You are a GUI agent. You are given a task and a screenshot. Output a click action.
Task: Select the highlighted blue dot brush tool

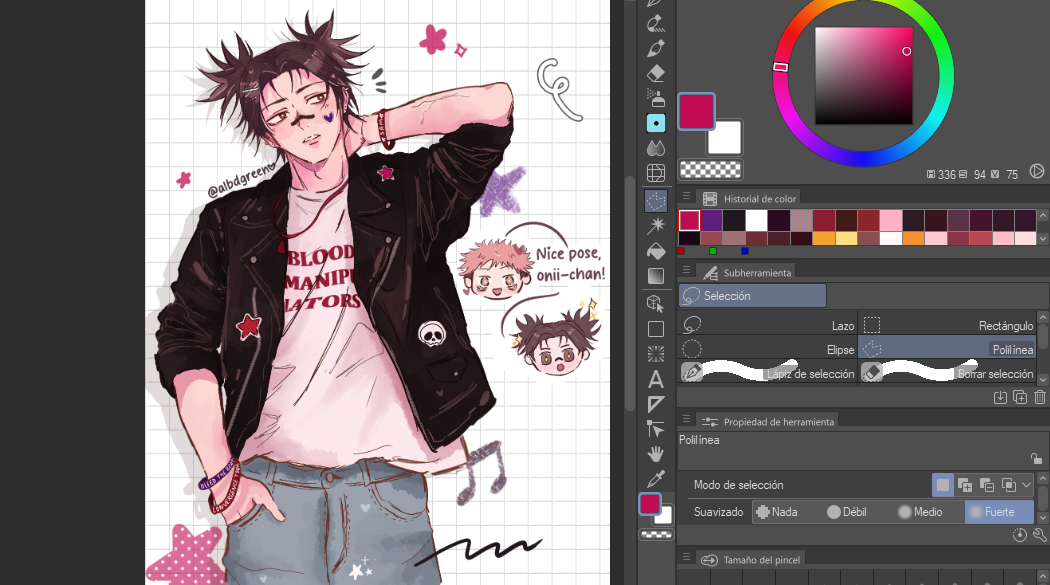pos(656,123)
